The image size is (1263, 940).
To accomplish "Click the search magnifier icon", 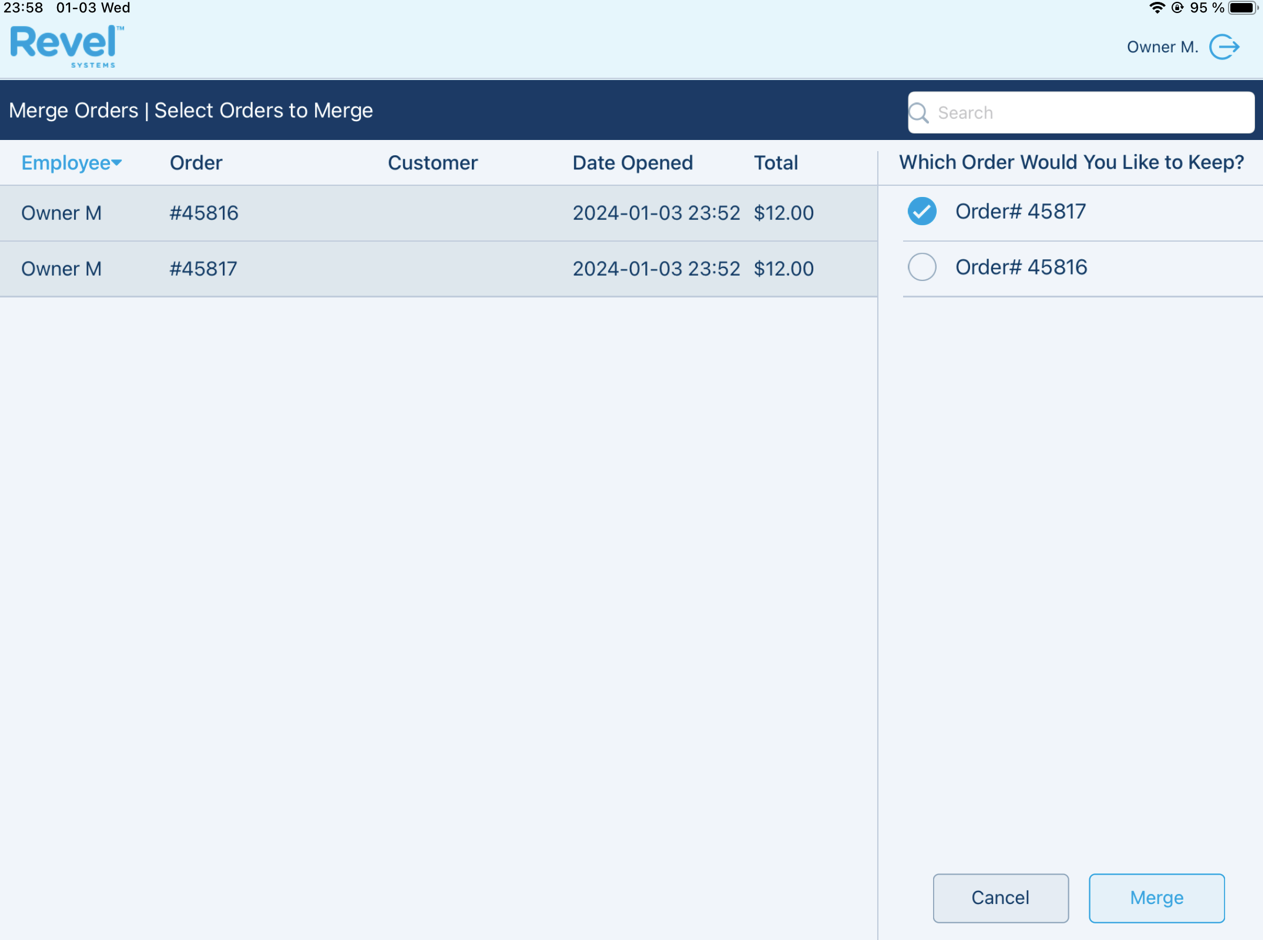I will (x=919, y=112).
